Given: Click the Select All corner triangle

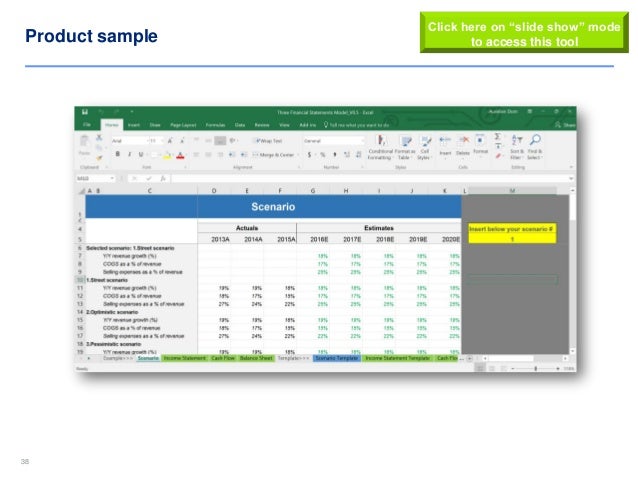Looking at the screenshot, I should click(81, 190).
